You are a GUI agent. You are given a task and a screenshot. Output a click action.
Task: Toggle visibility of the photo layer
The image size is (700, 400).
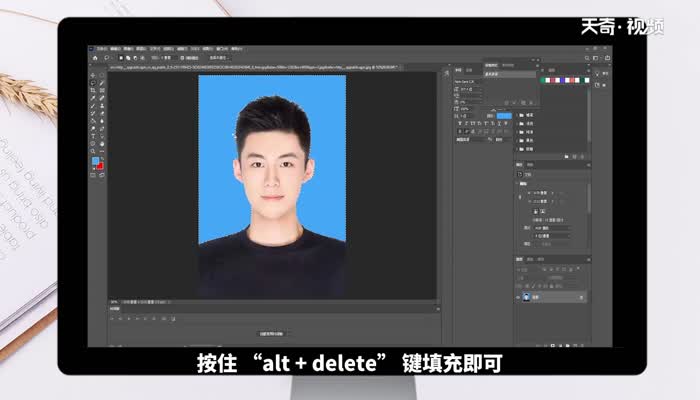[x=518, y=297]
